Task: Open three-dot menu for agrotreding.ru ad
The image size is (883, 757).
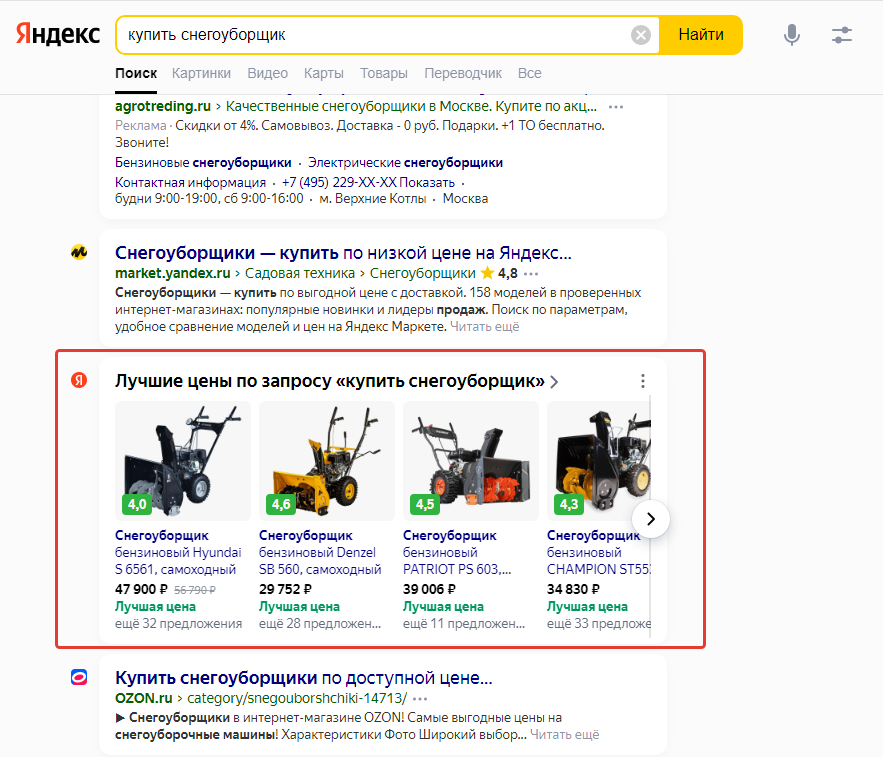Action: (x=616, y=106)
